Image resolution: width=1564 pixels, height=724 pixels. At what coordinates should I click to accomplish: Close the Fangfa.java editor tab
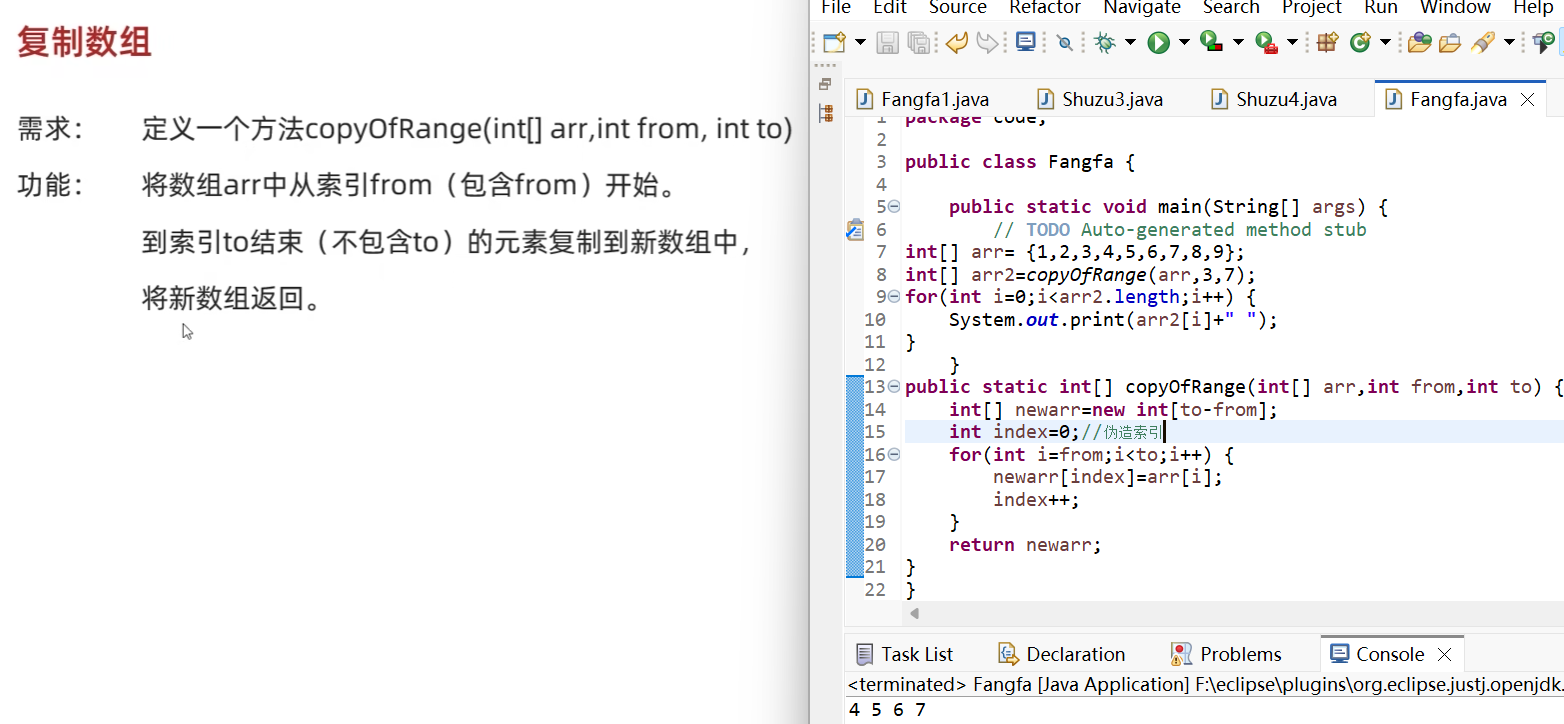pos(1527,99)
